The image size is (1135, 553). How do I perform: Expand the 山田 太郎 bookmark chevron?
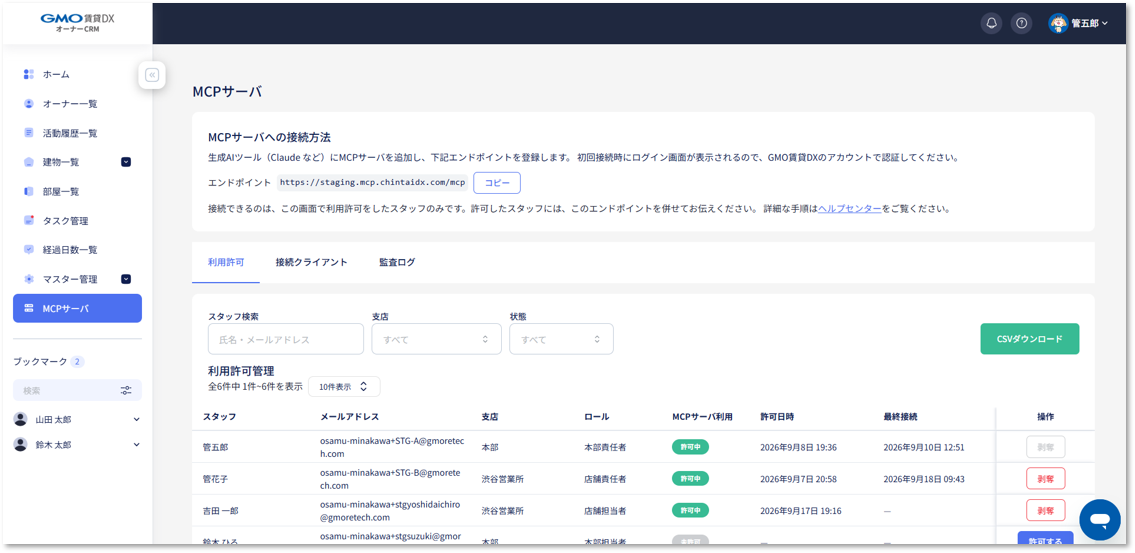(137, 419)
